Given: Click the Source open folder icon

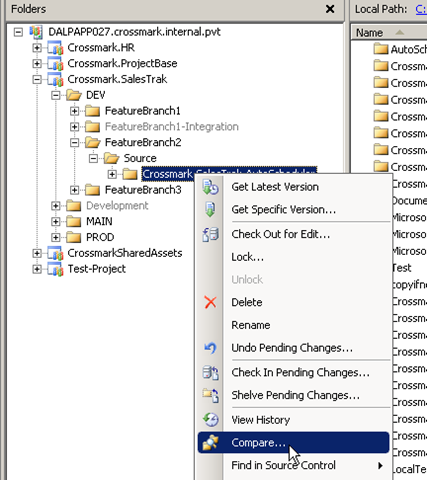Looking at the screenshot, I should (x=111, y=158).
